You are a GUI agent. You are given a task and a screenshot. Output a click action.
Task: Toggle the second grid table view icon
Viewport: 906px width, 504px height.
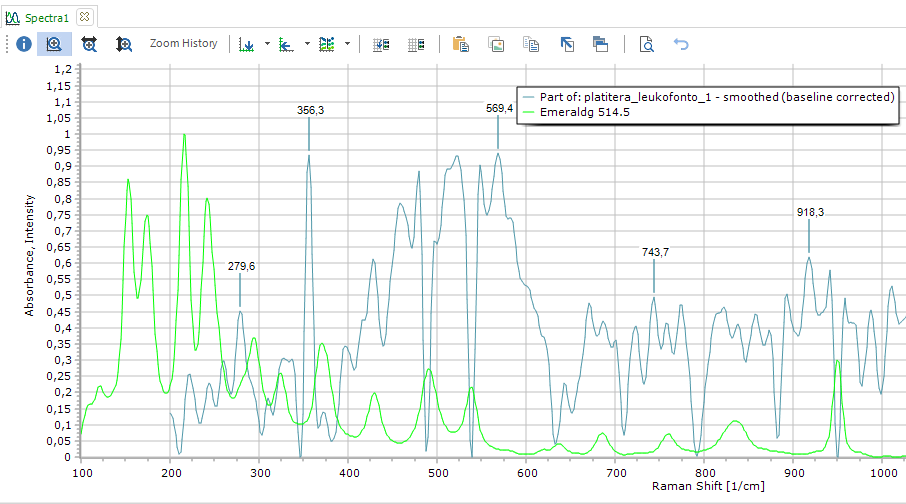pyautogui.click(x=416, y=44)
